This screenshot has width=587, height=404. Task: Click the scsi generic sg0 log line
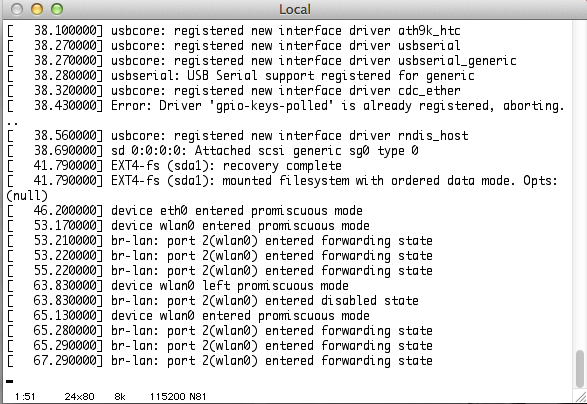(x=213, y=151)
